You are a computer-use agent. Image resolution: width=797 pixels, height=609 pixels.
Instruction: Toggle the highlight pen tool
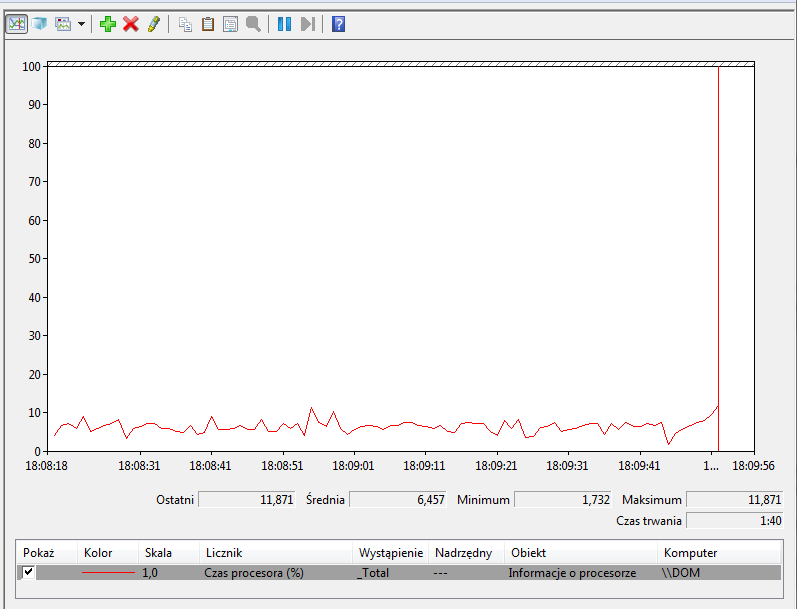click(x=153, y=23)
